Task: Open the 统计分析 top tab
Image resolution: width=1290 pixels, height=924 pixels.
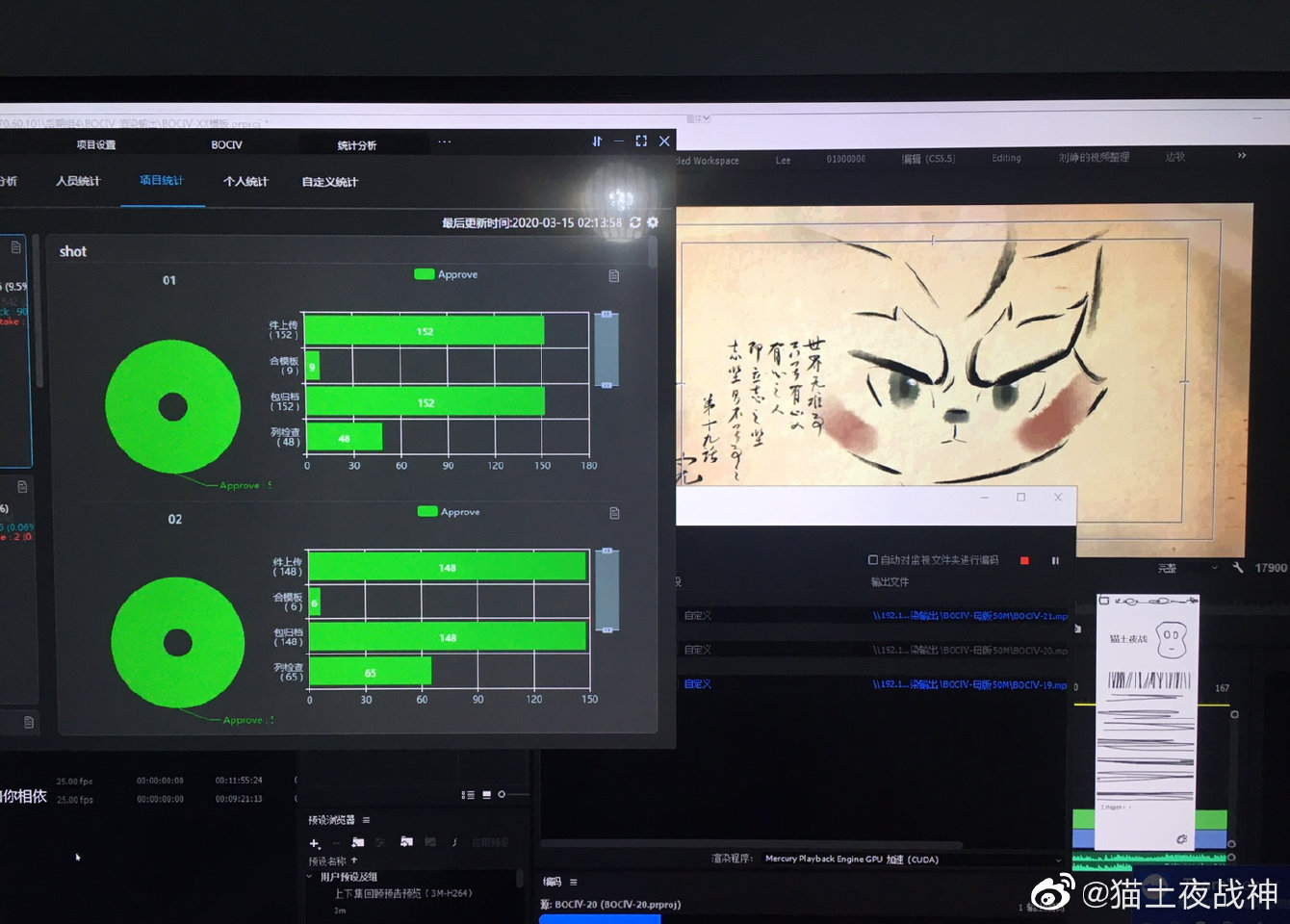Action: 357,145
